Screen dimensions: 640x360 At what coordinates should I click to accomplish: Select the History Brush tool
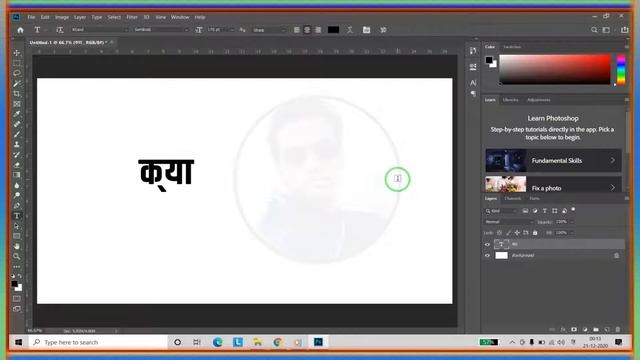coord(17,155)
